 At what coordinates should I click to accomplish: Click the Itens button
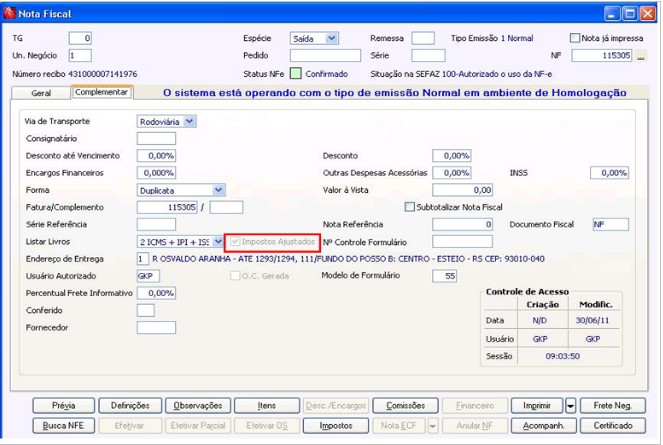(267, 406)
